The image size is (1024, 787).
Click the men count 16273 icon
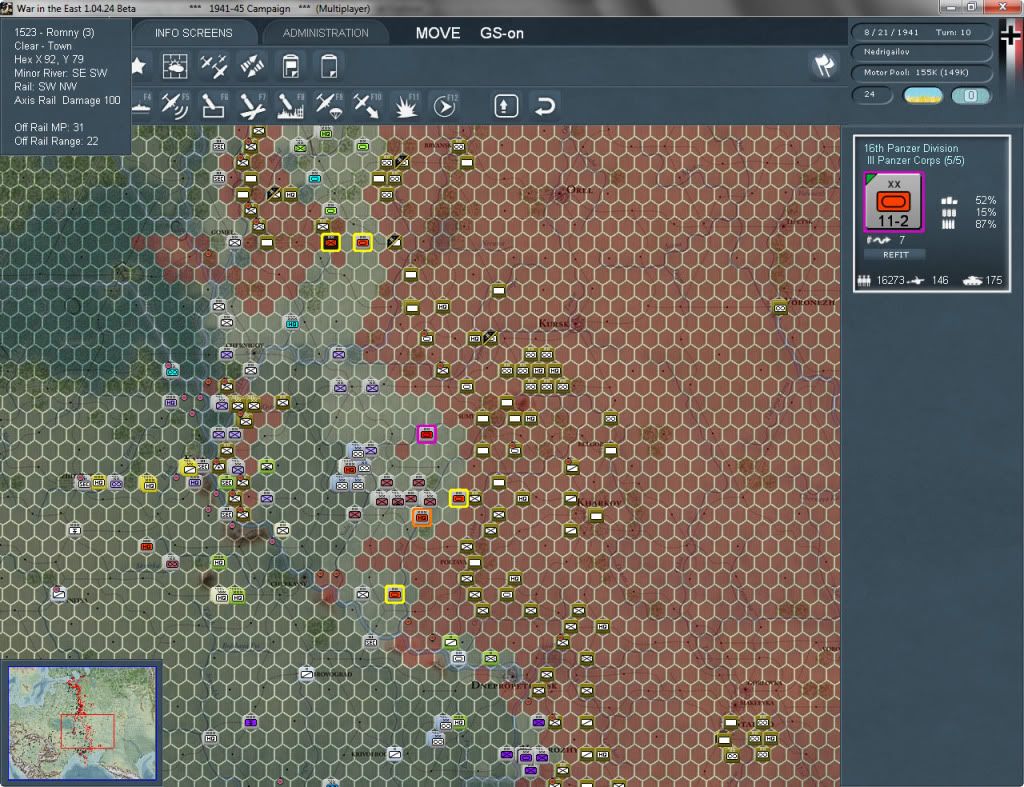[x=864, y=280]
